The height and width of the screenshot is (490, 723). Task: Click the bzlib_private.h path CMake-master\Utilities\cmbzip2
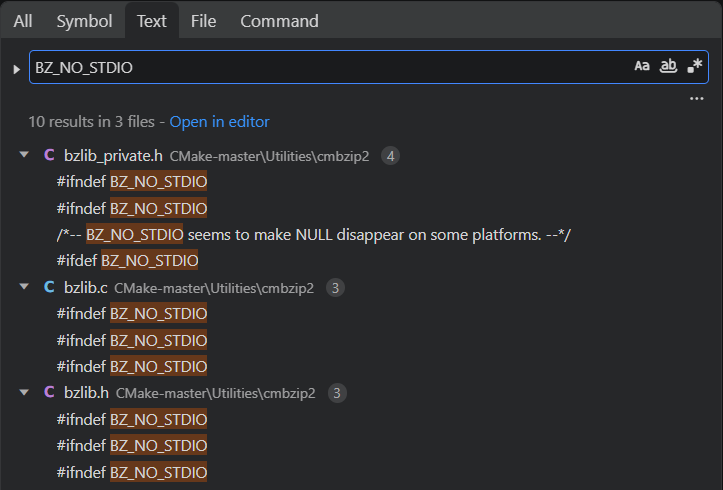270,156
